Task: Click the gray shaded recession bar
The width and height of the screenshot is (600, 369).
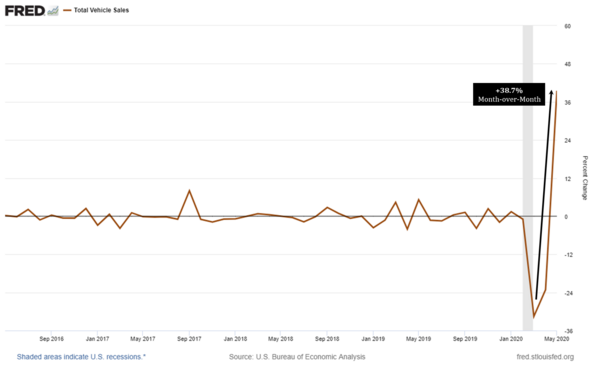Action: 528,178
